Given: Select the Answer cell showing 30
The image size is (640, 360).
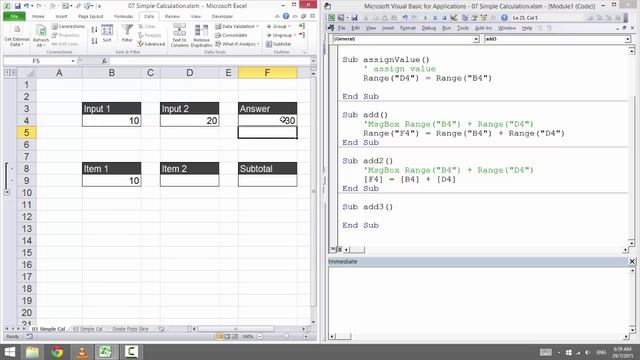Looking at the screenshot, I should (267, 121).
